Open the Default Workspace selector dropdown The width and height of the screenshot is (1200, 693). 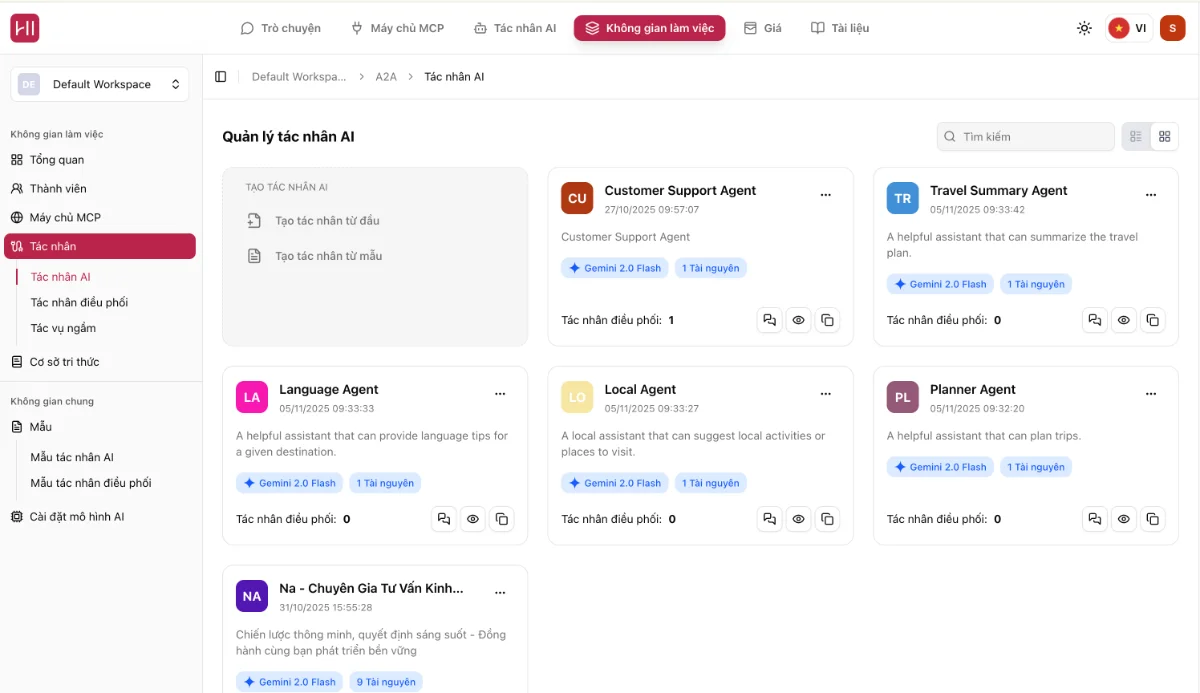click(100, 85)
